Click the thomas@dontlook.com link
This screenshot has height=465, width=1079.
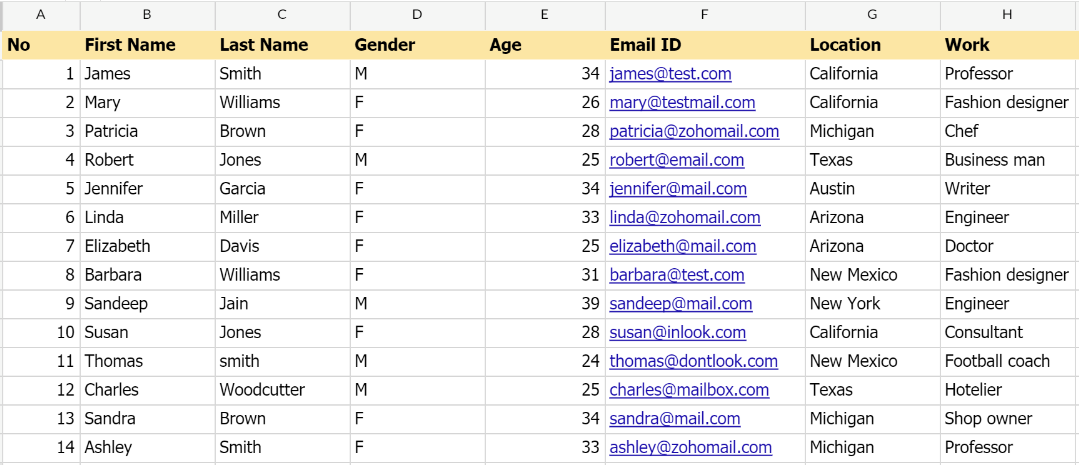[693, 361]
